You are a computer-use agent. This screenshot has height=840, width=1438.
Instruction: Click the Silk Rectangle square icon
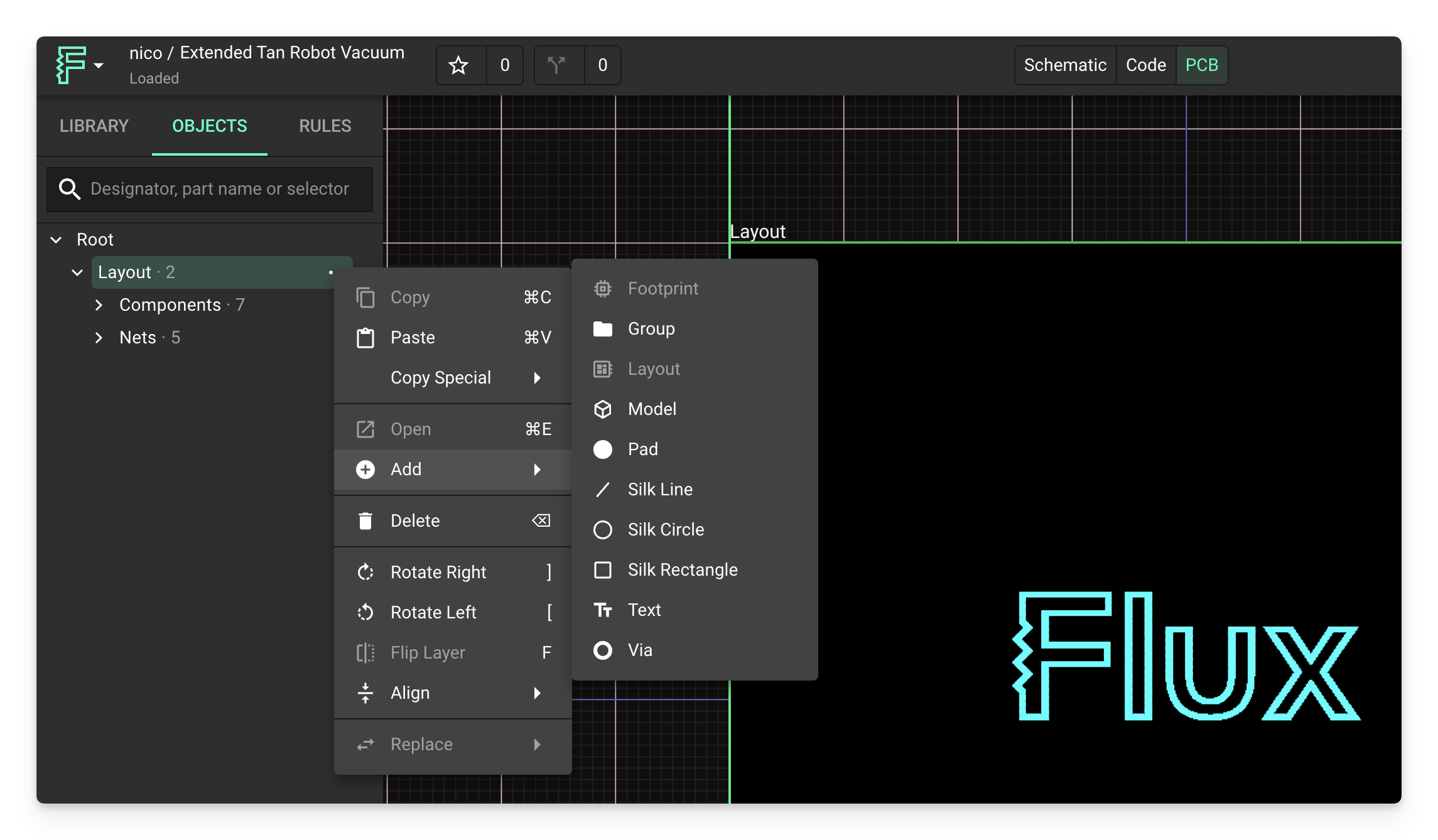(603, 570)
